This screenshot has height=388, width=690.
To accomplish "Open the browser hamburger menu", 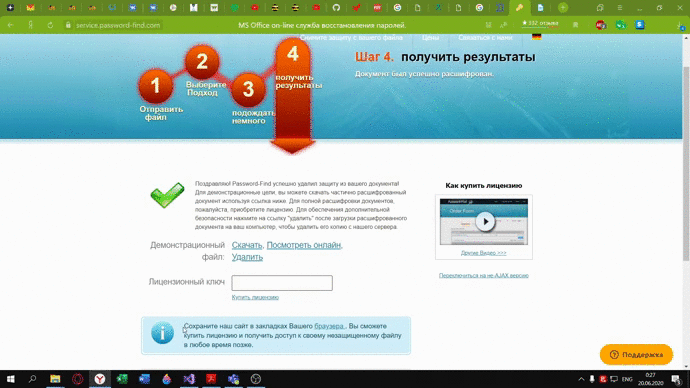I will click(x=620, y=7).
